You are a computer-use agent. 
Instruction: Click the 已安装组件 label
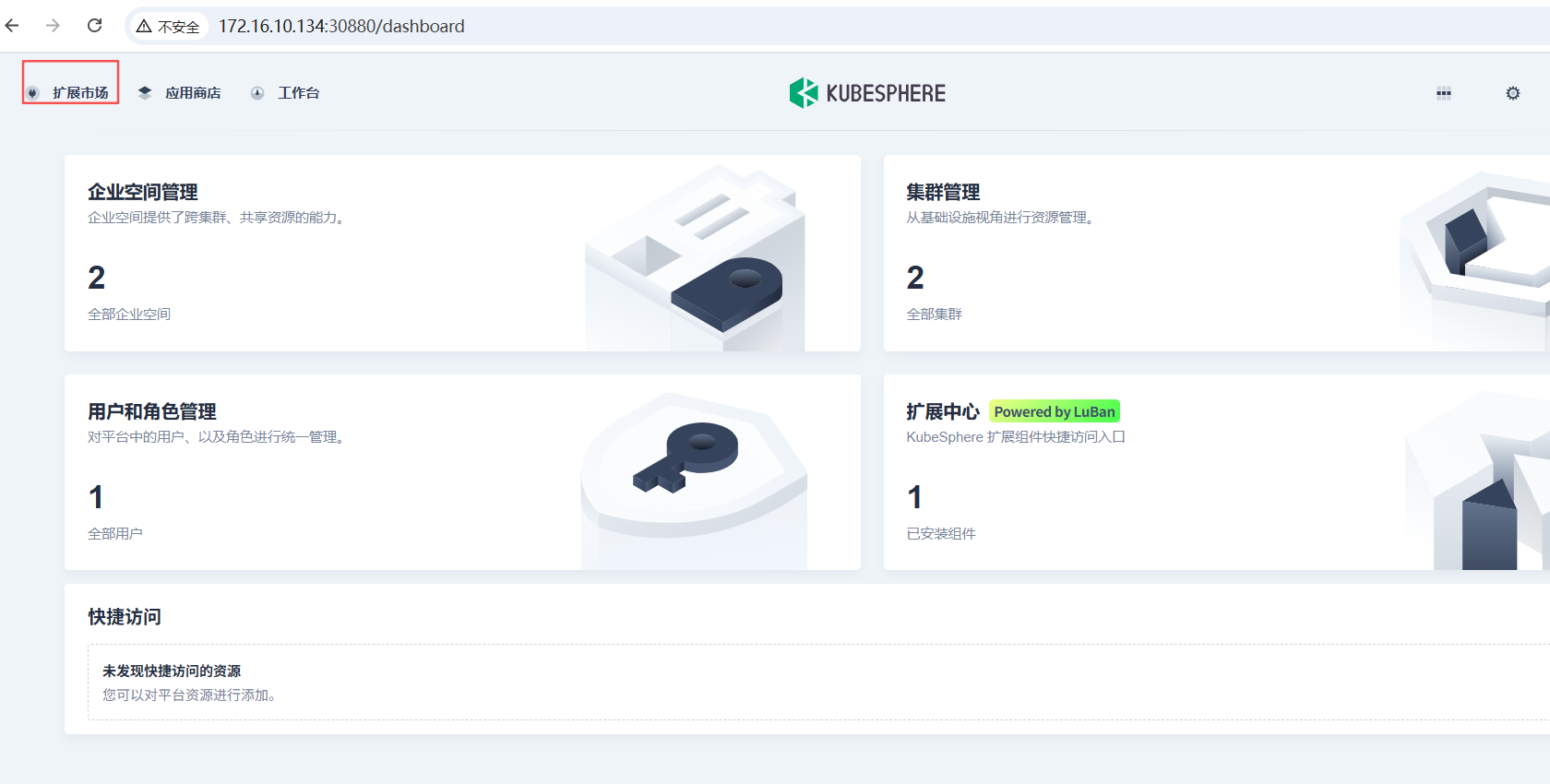(941, 534)
